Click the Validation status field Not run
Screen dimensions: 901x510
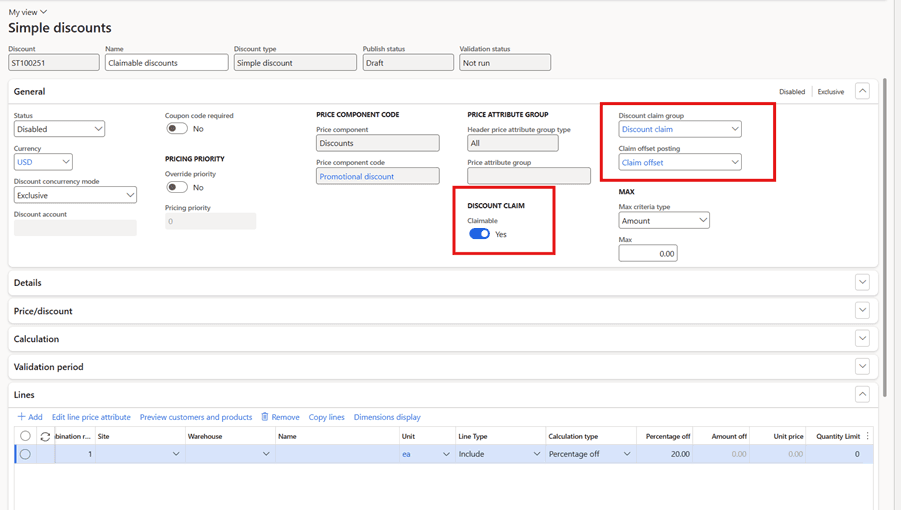[x=505, y=63]
